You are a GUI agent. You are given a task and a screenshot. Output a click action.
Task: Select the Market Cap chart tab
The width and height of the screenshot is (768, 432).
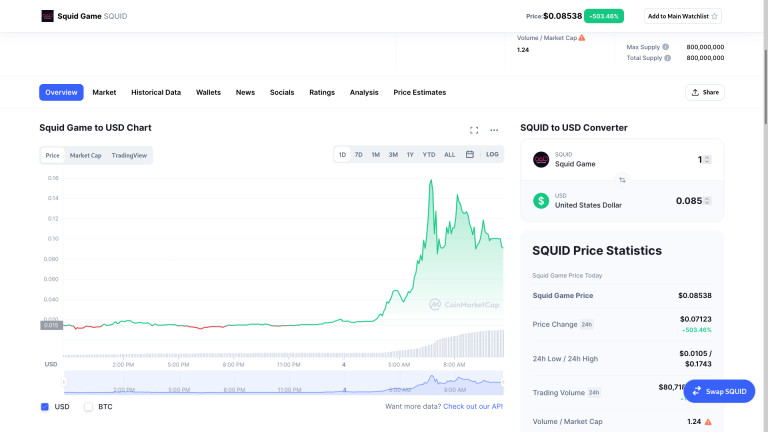coord(85,155)
